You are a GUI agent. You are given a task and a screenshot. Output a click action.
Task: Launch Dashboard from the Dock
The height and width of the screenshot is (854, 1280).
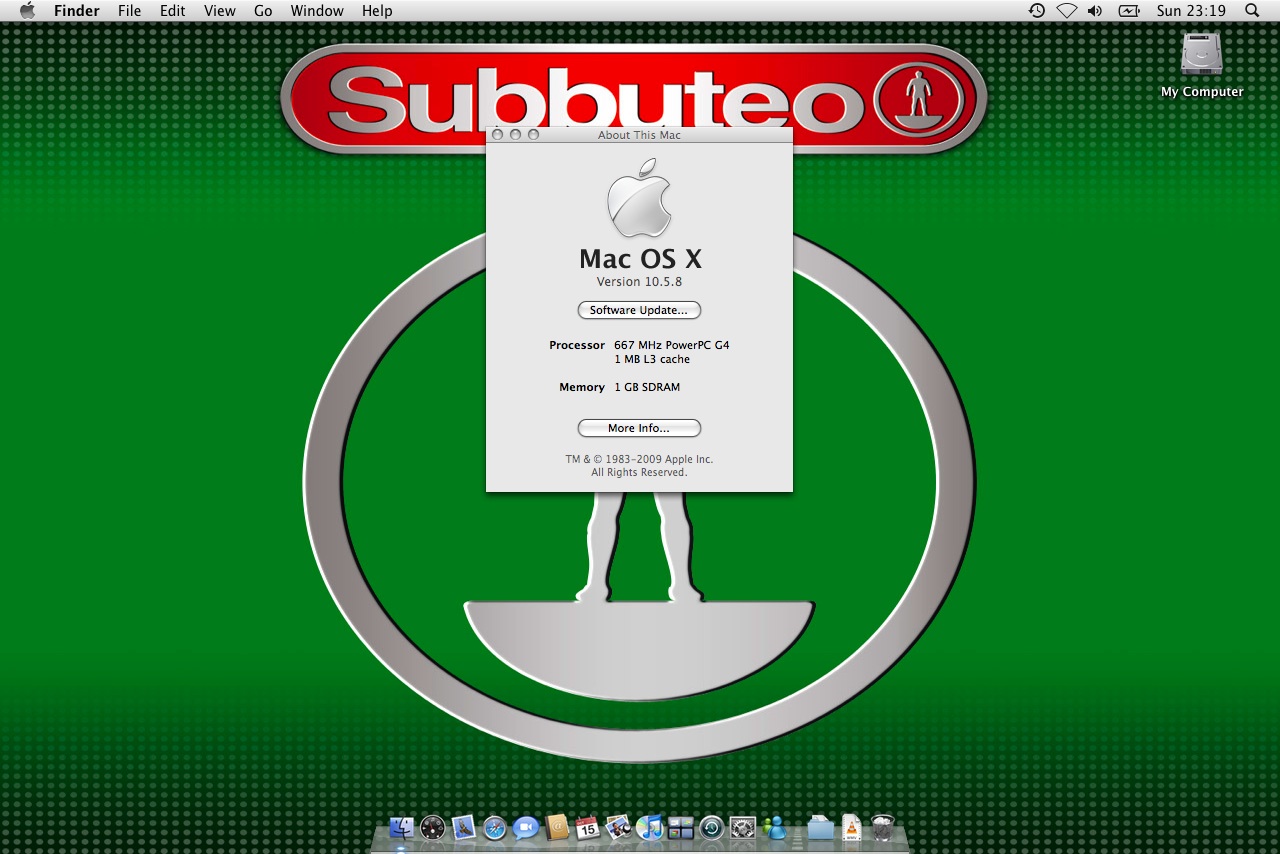[432, 827]
